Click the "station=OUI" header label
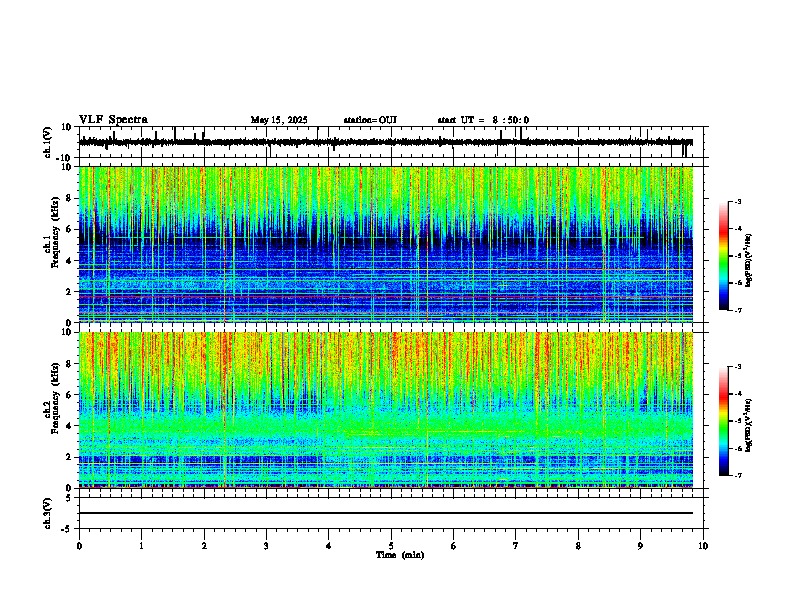The image size is (792, 612). click(x=370, y=120)
